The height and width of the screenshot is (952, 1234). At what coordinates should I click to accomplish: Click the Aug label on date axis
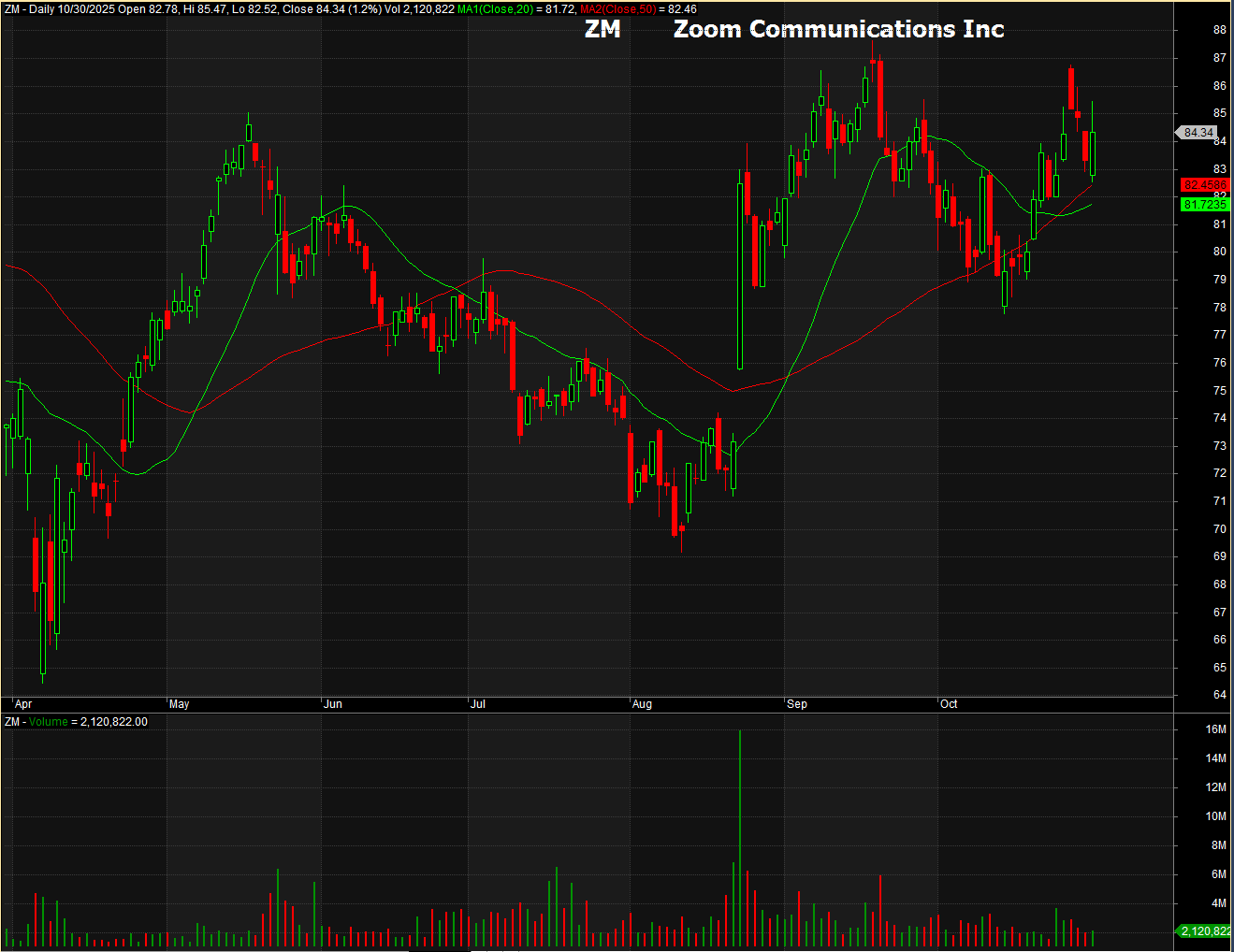pos(642,704)
